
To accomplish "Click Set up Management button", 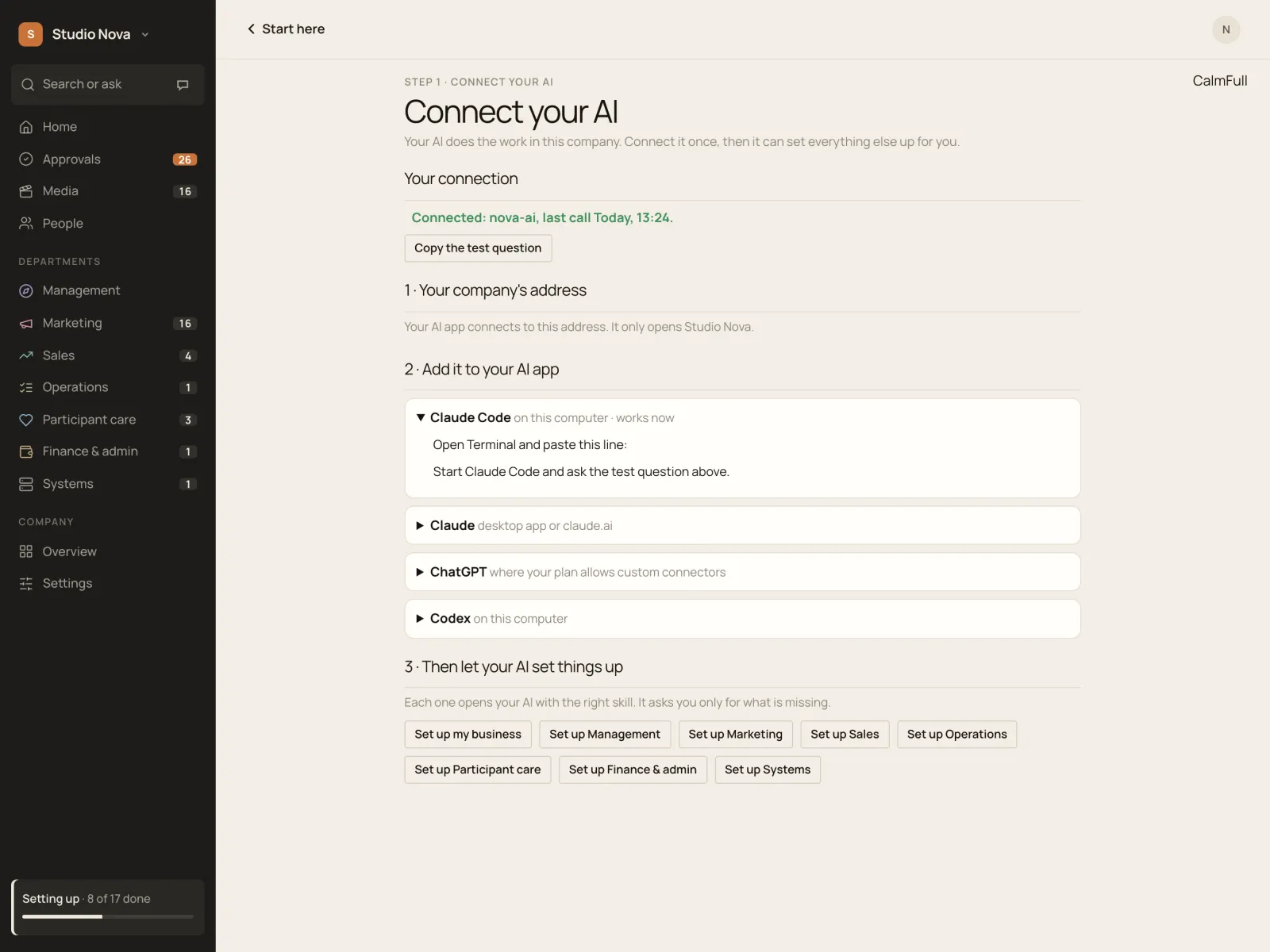I will [605, 735].
